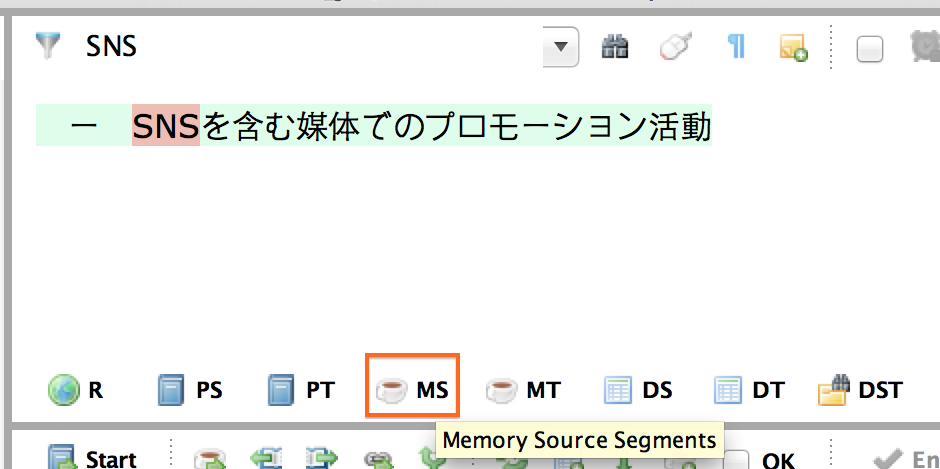Select the MS memory source segments filter
This screenshot has height=469, width=940.
pos(412,390)
